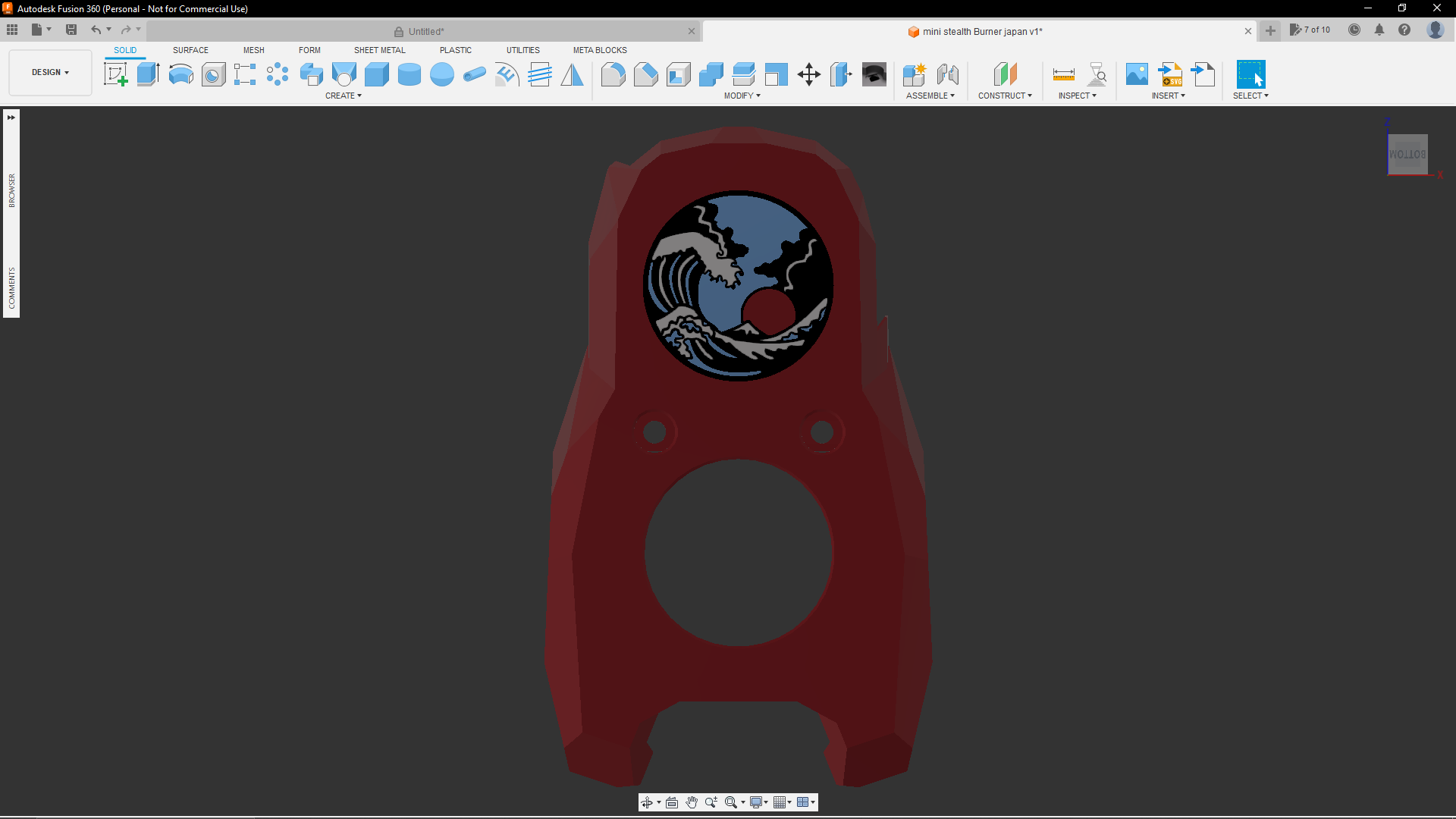Click BOTTOM on the ViewCube

[1407, 154]
